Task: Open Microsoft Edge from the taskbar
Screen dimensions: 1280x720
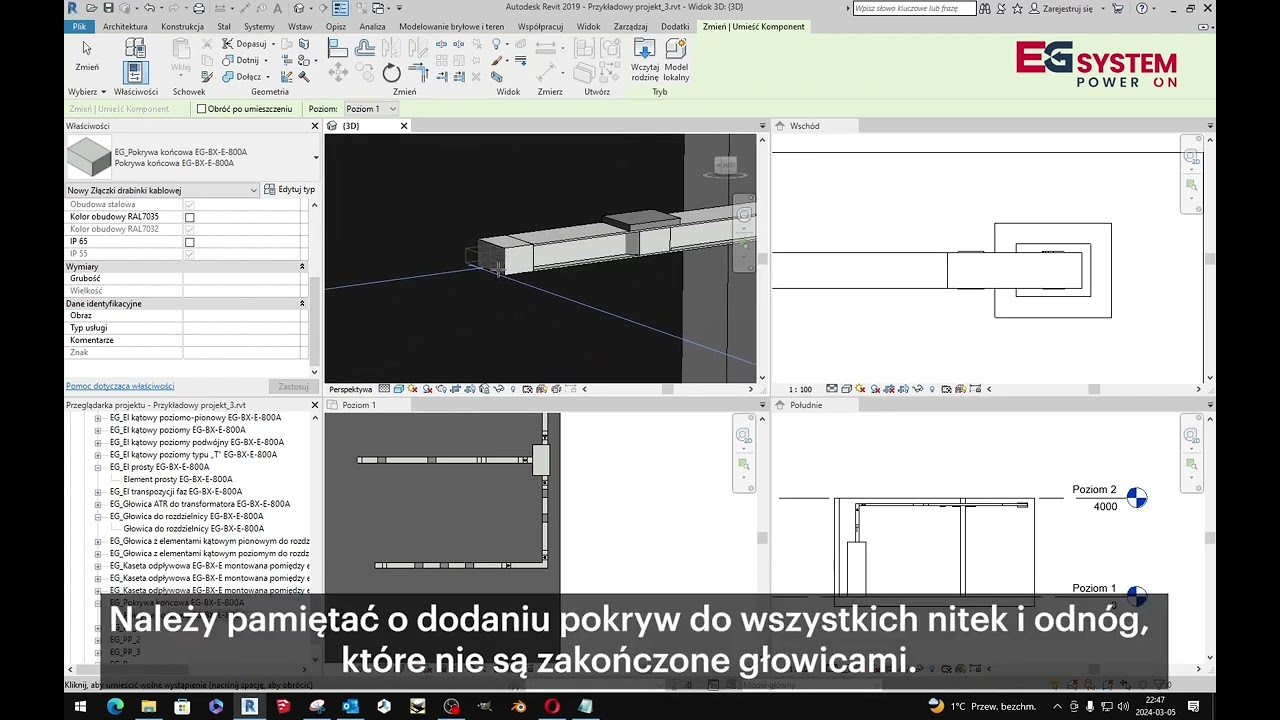Action: point(115,706)
